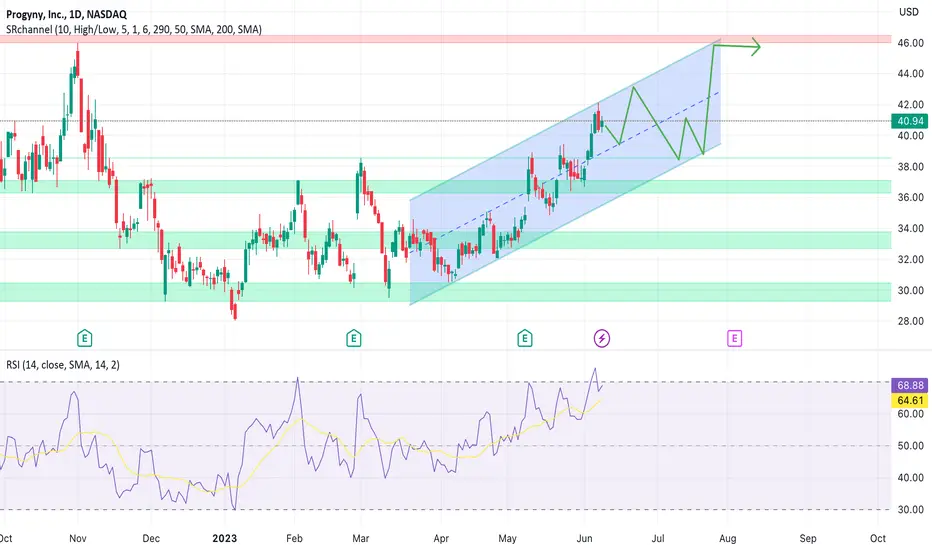This screenshot has width=932, height=550.
Task: Click the RSI 60.00 axis label
Action: tap(910, 414)
